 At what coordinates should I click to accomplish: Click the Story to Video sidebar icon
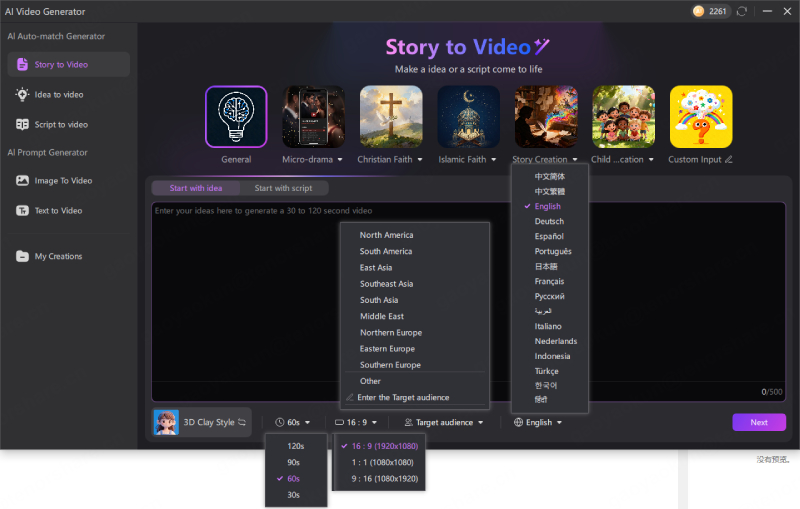coord(22,65)
